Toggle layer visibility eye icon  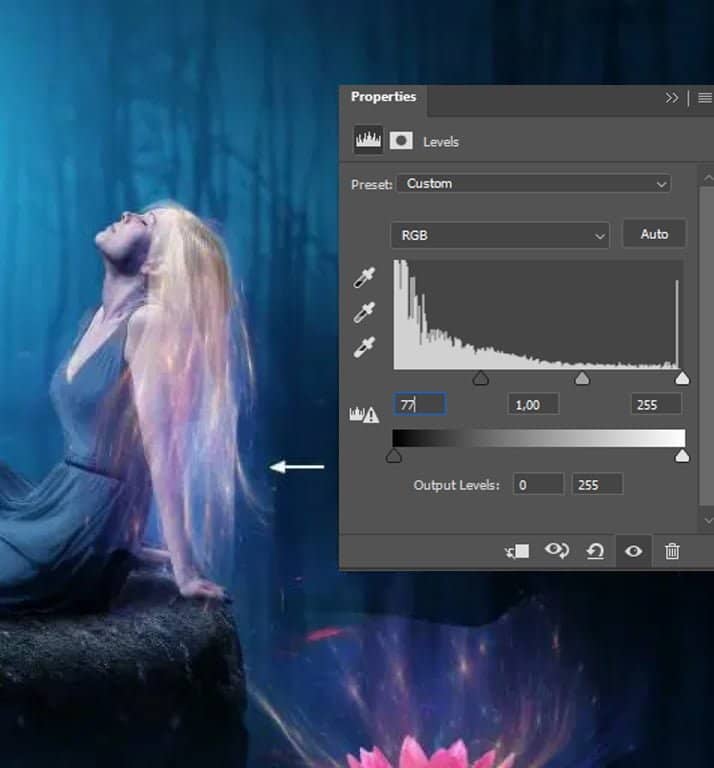633,551
